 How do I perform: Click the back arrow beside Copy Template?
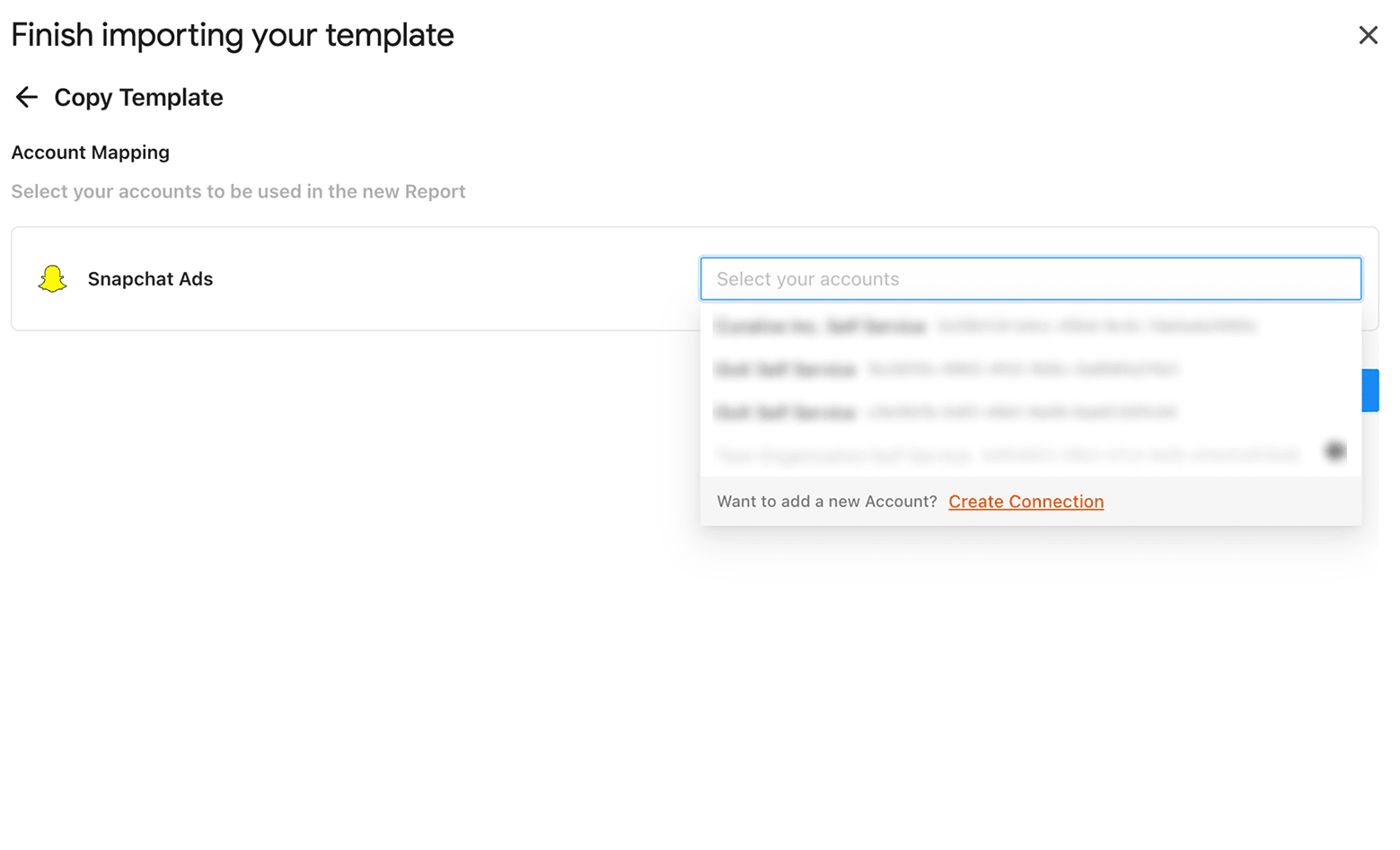pyautogui.click(x=26, y=97)
